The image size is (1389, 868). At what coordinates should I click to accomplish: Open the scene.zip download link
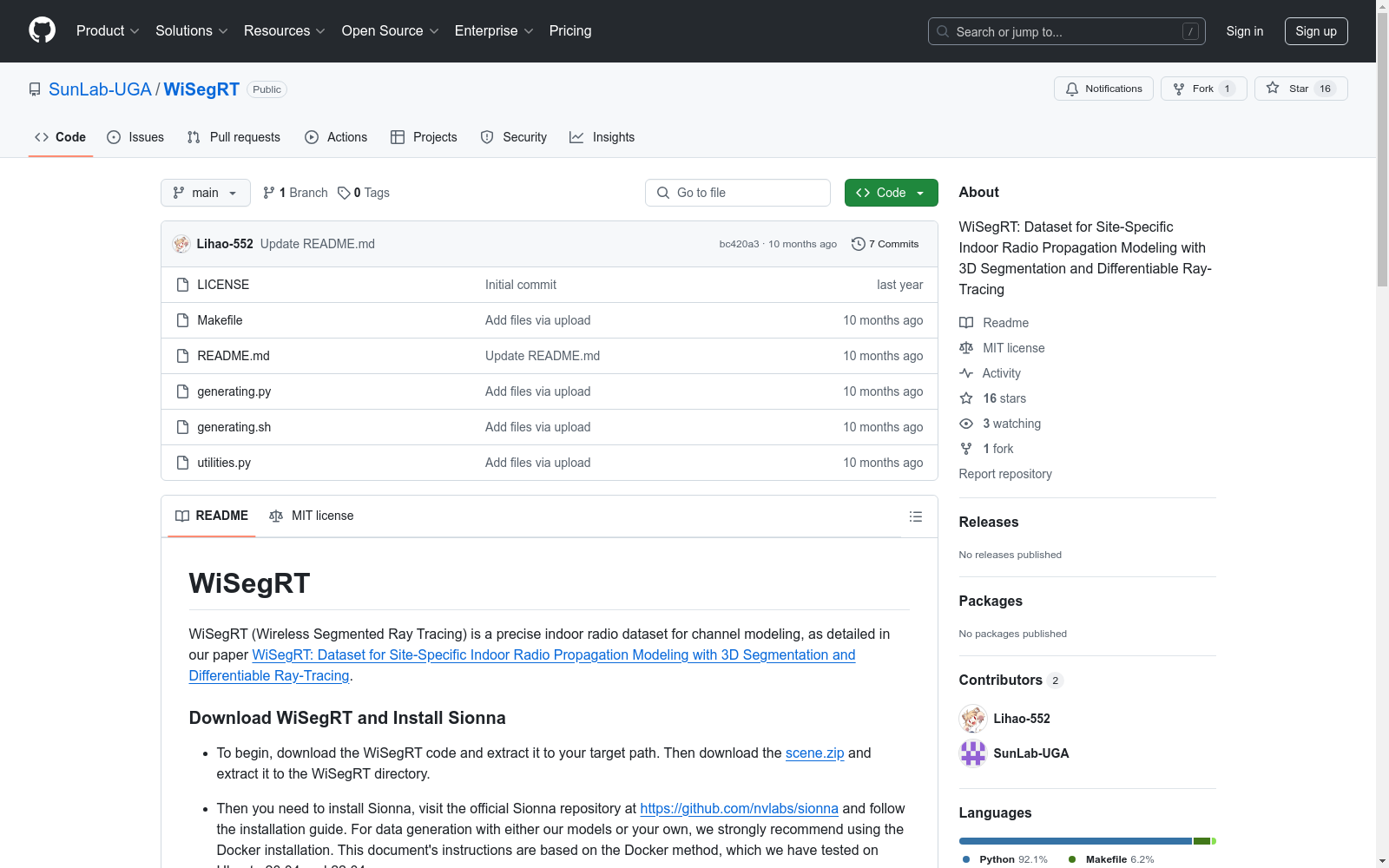tap(814, 753)
